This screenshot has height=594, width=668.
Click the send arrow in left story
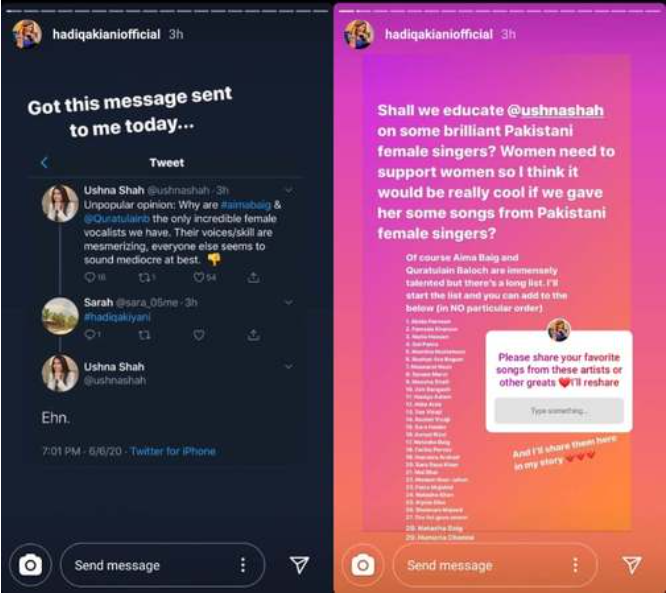click(x=299, y=565)
